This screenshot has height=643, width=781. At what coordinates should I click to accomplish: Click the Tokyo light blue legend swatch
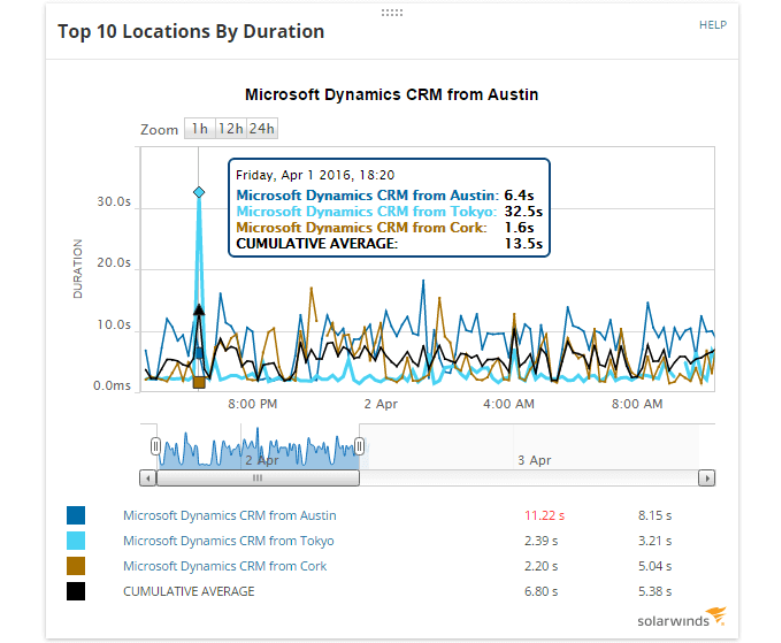point(76,541)
